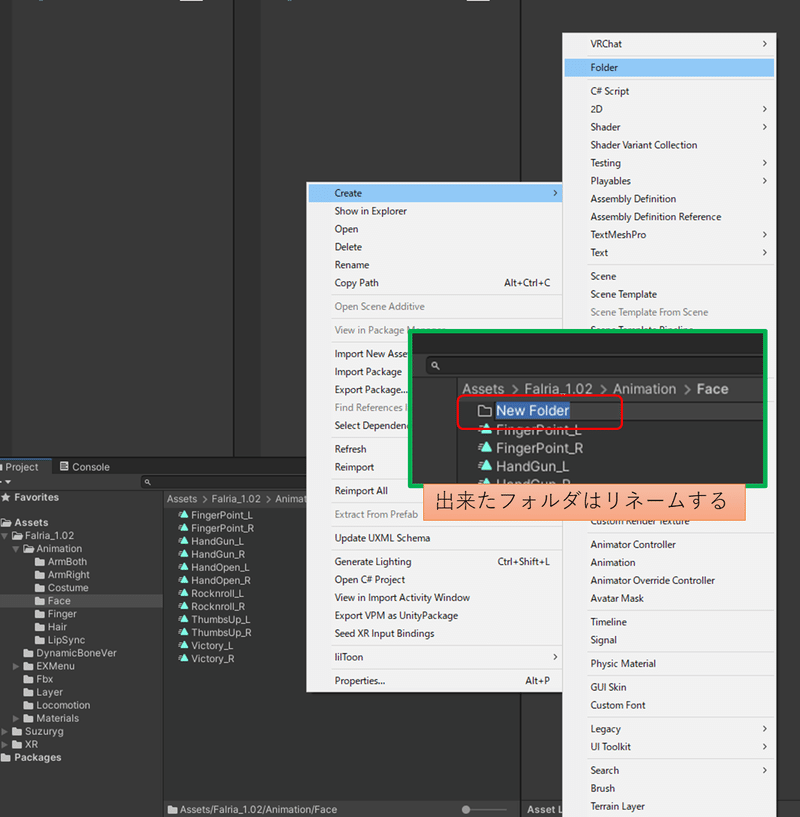The width and height of the screenshot is (800, 817).
Task: Switch to the Project tab
Action: (22, 467)
